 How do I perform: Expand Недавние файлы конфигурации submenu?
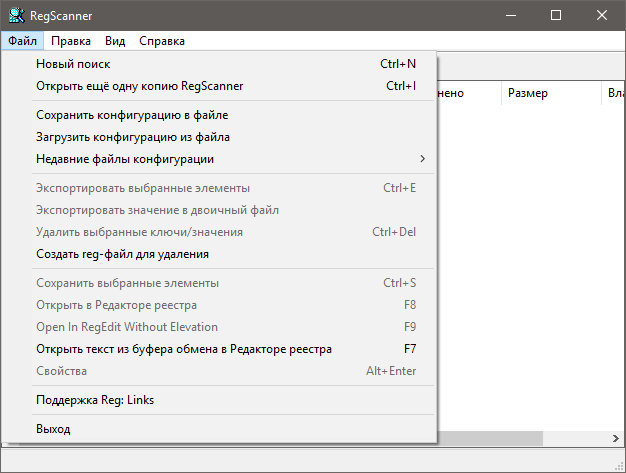(219, 159)
